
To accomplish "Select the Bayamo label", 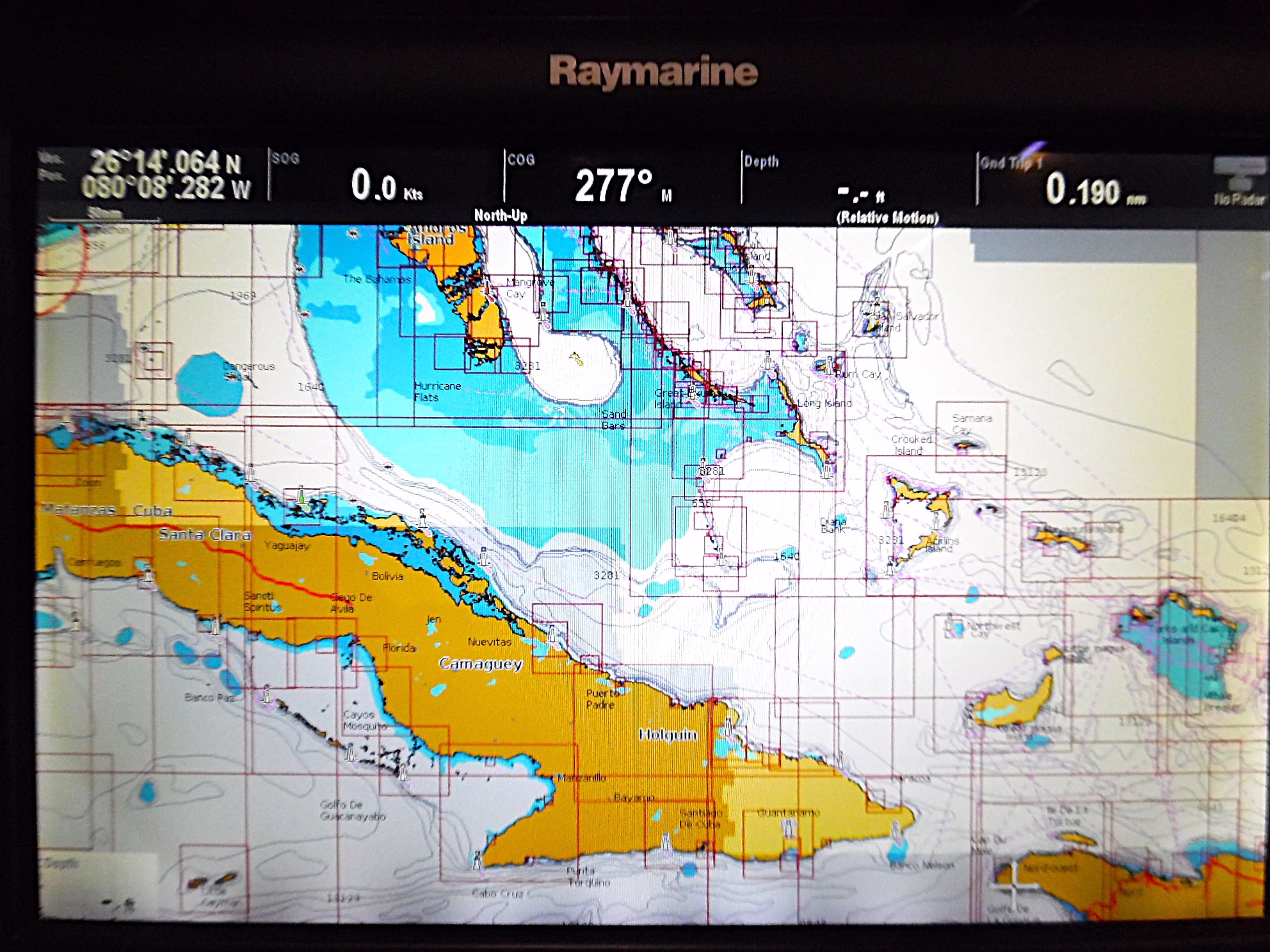I will click(x=634, y=798).
